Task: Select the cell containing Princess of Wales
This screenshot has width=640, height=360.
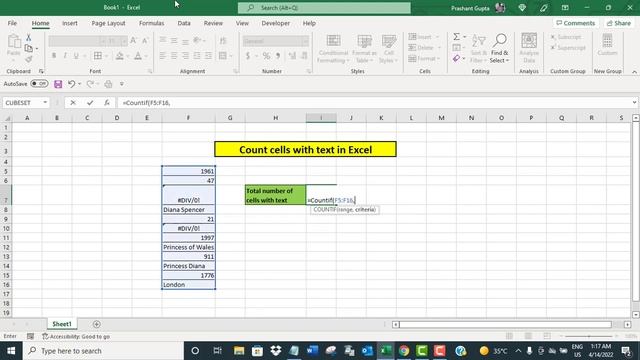Action: [x=189, y=247]
